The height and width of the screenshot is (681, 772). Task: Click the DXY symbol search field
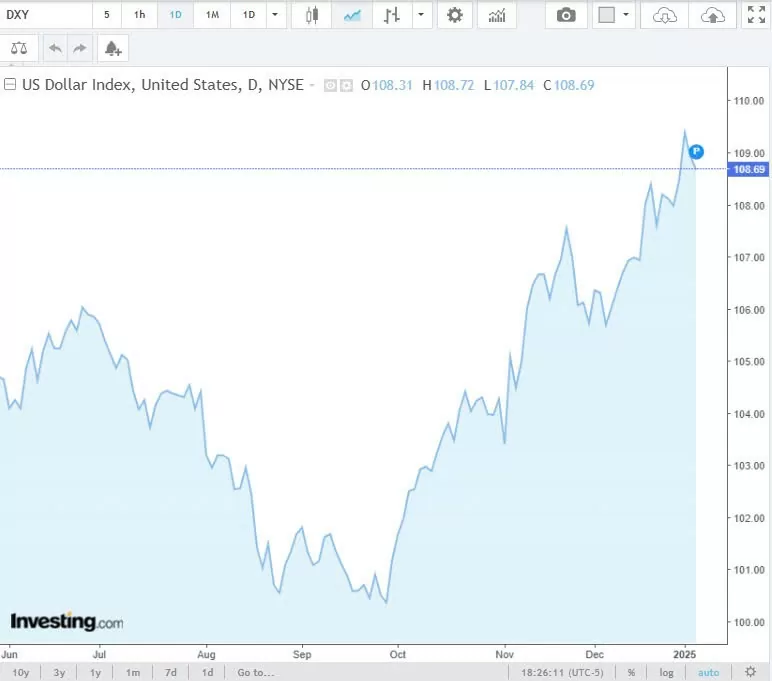[45, 15]
